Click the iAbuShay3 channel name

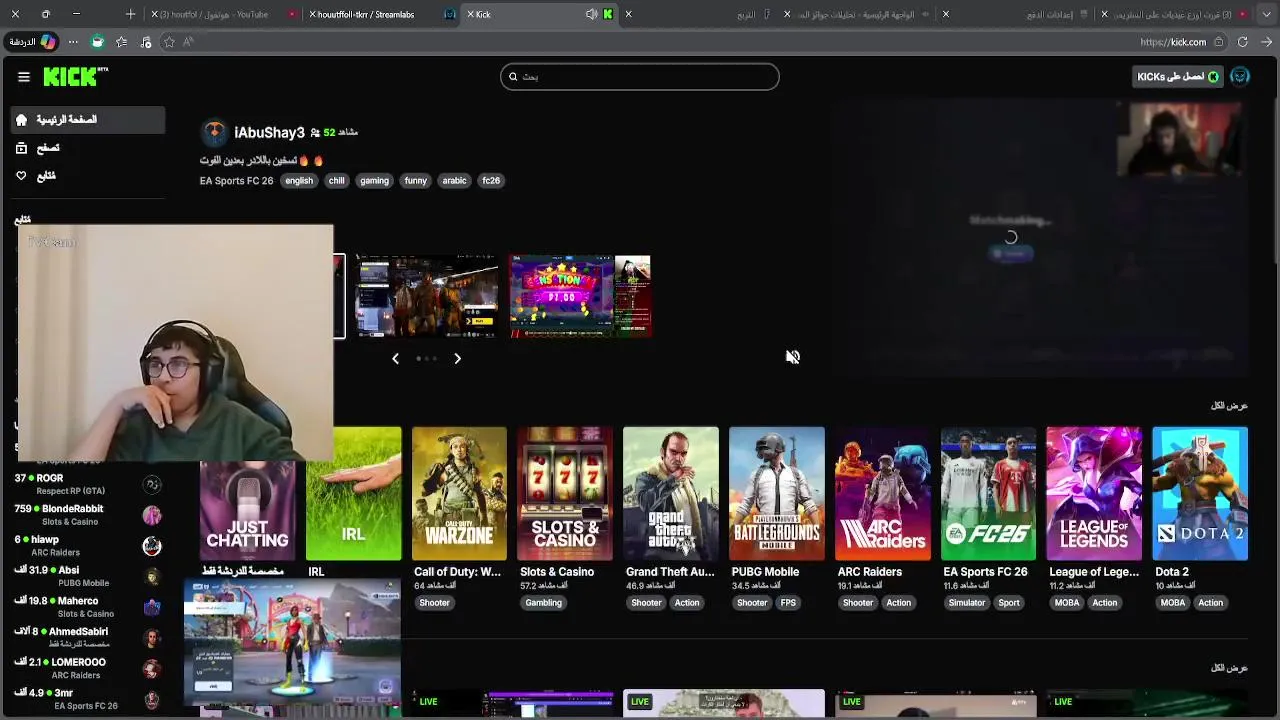[269, 132]
